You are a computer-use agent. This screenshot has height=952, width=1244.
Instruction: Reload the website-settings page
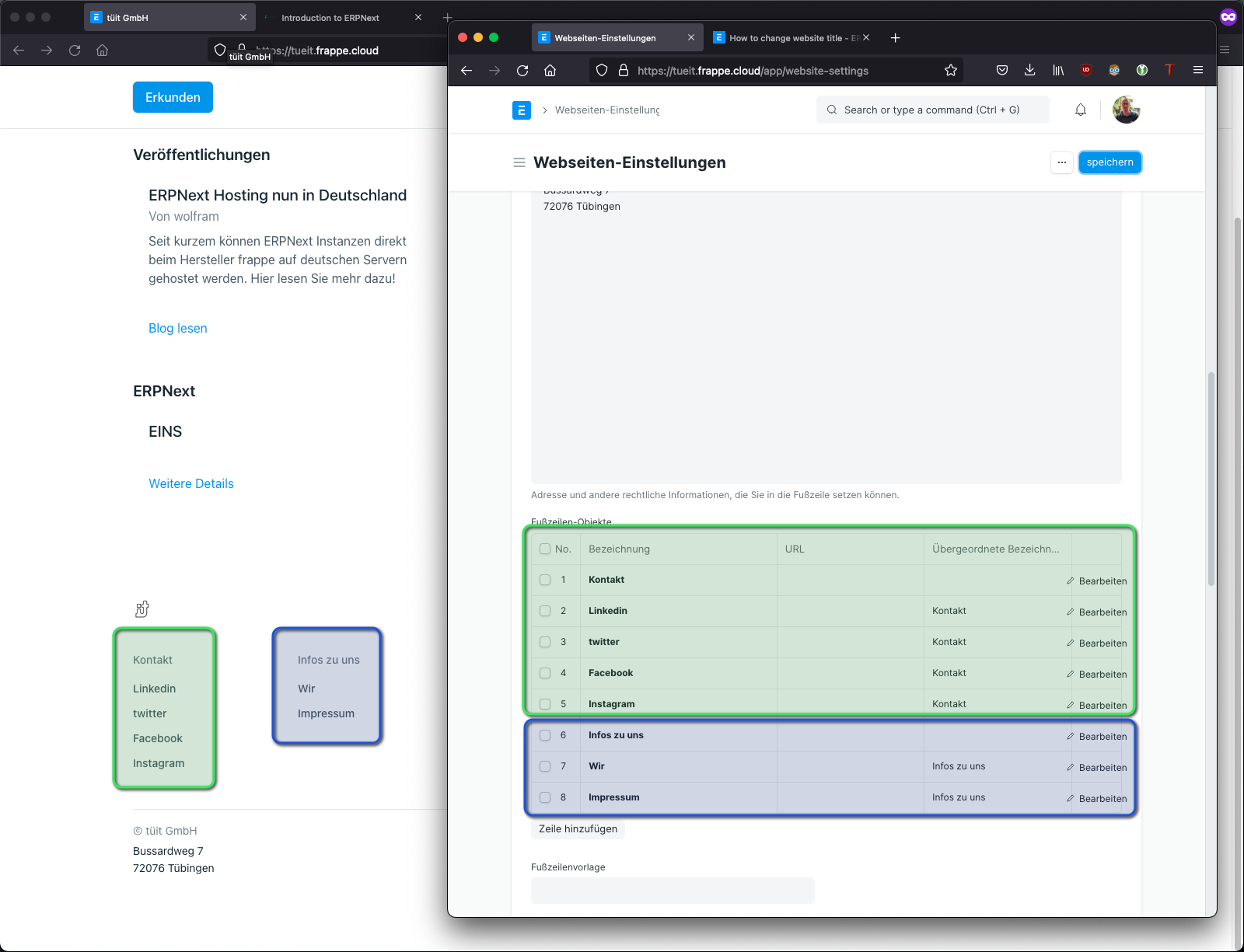click(522, 71)
